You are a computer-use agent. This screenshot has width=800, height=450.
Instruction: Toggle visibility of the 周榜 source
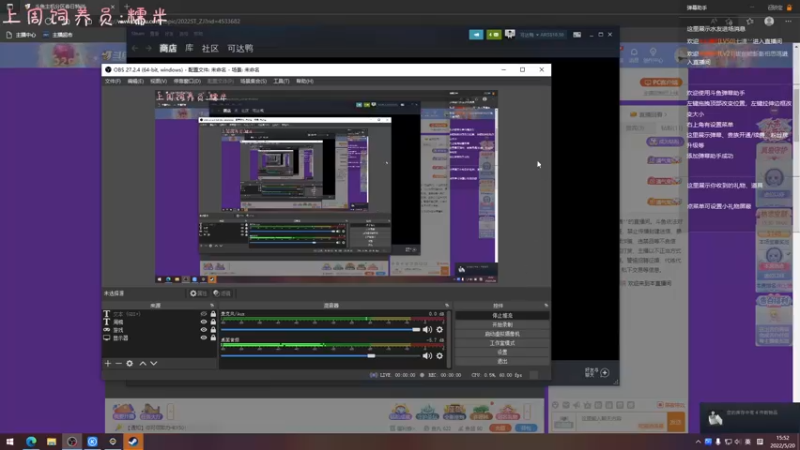204,322
